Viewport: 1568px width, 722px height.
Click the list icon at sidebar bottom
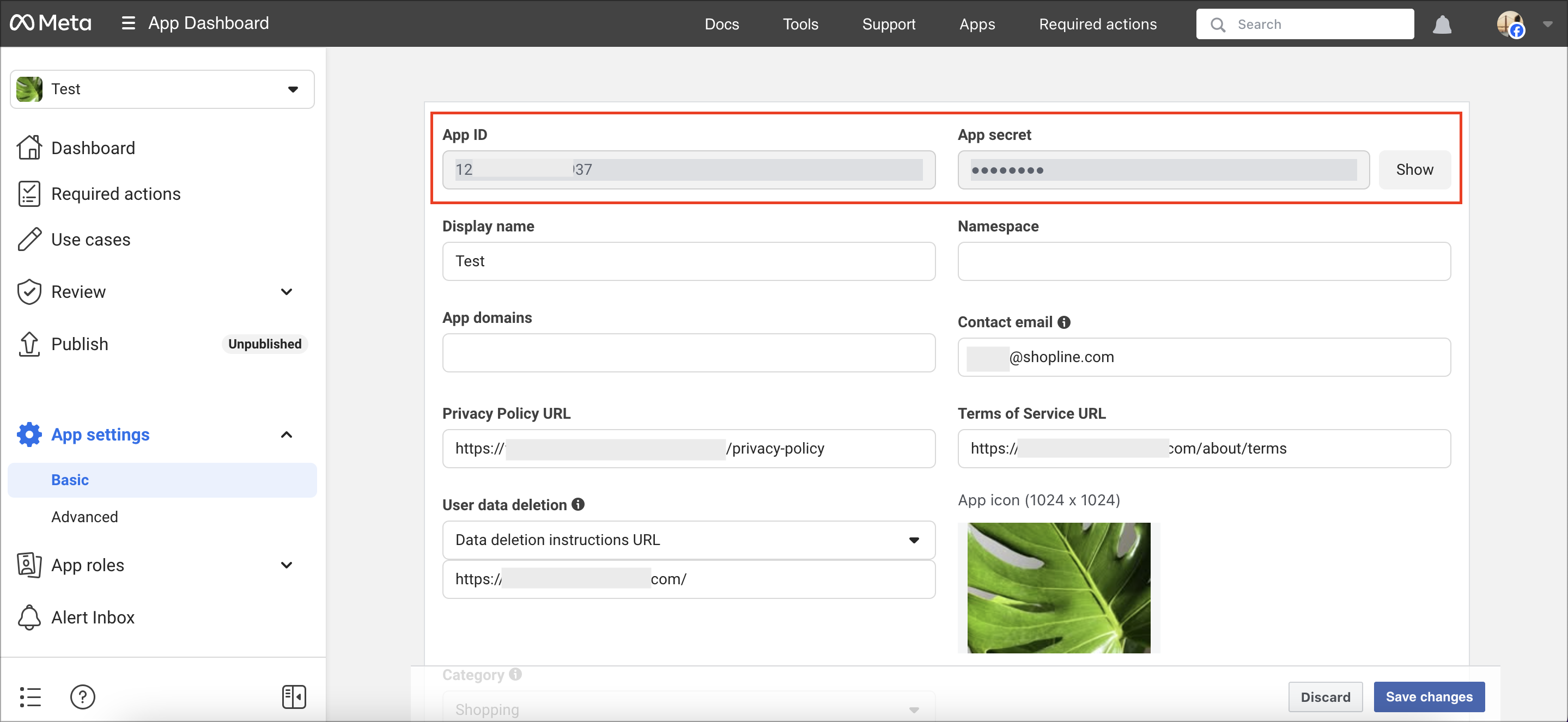[x=31, y=697]
